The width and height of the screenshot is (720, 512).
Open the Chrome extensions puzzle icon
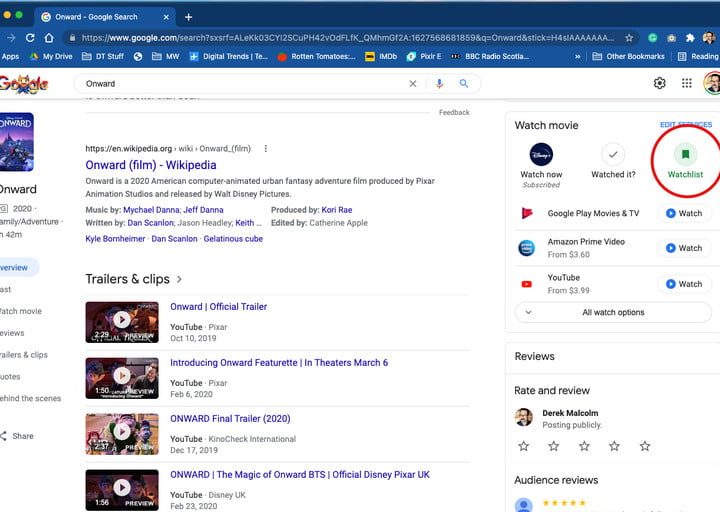point(690,38)
